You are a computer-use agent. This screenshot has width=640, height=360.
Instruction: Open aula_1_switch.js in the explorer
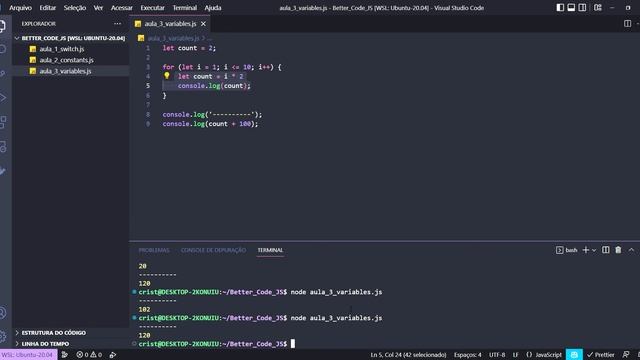click(x=62, y=49)
